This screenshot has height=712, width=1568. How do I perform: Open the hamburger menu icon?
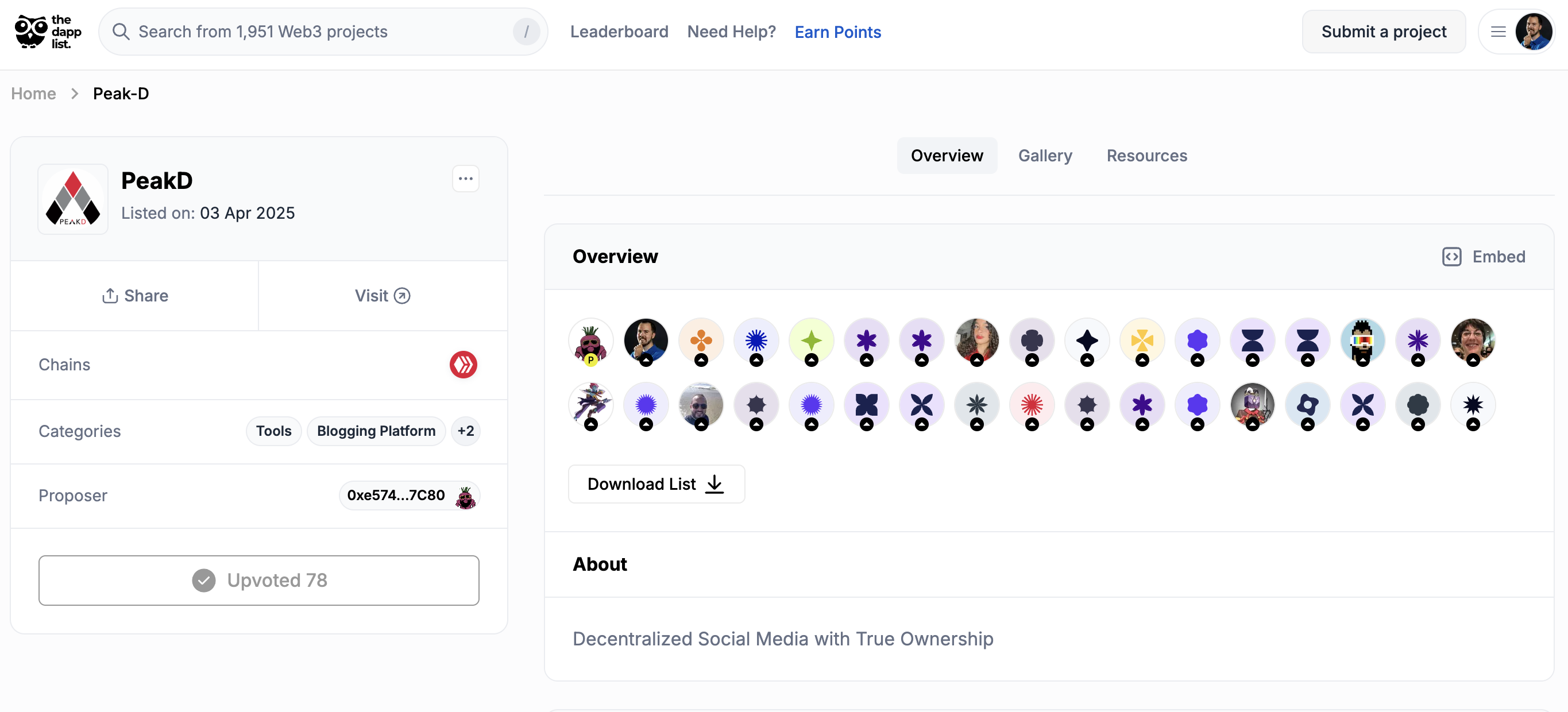1498,32
